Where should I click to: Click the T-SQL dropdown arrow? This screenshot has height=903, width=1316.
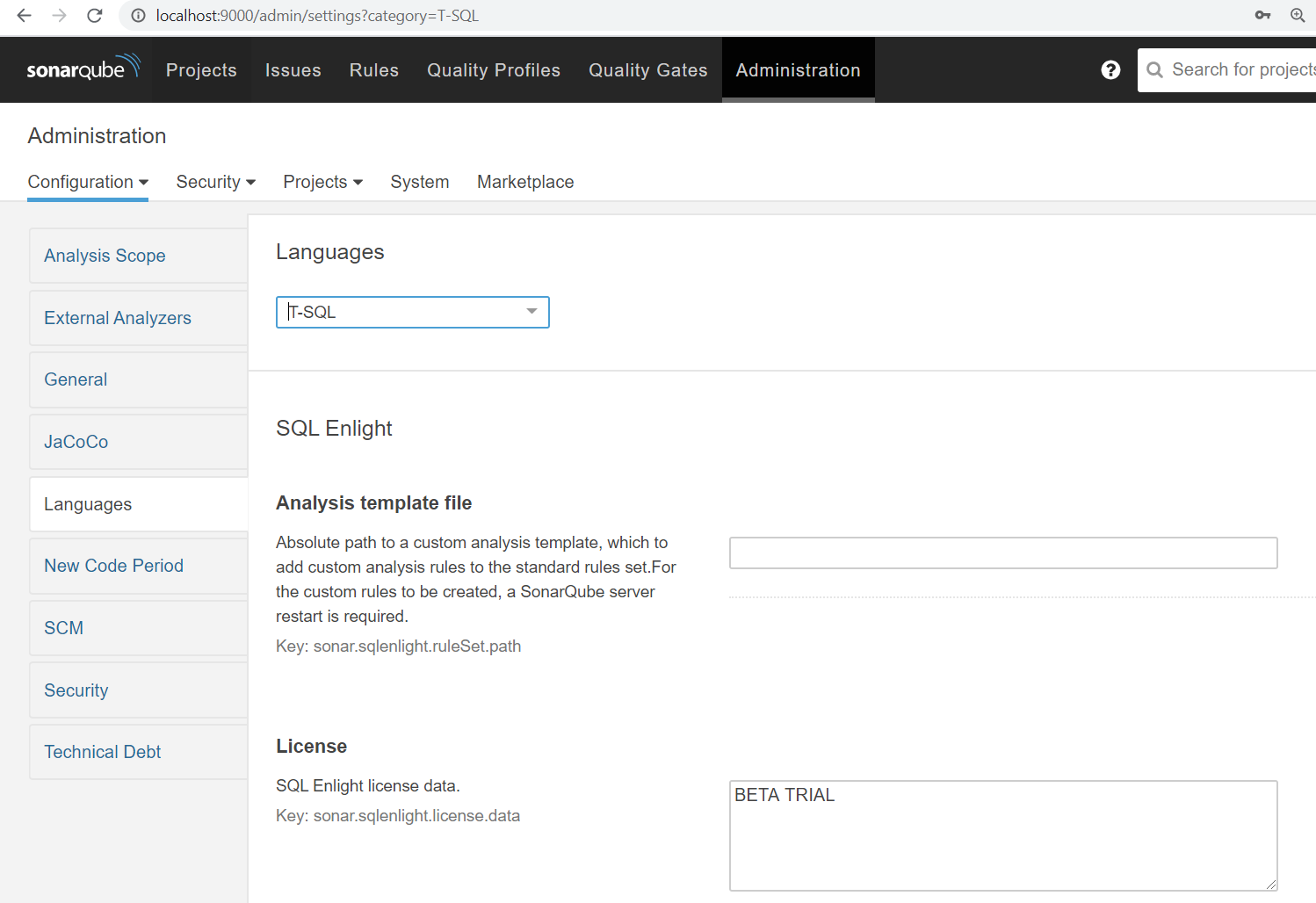tap(531, 312)
